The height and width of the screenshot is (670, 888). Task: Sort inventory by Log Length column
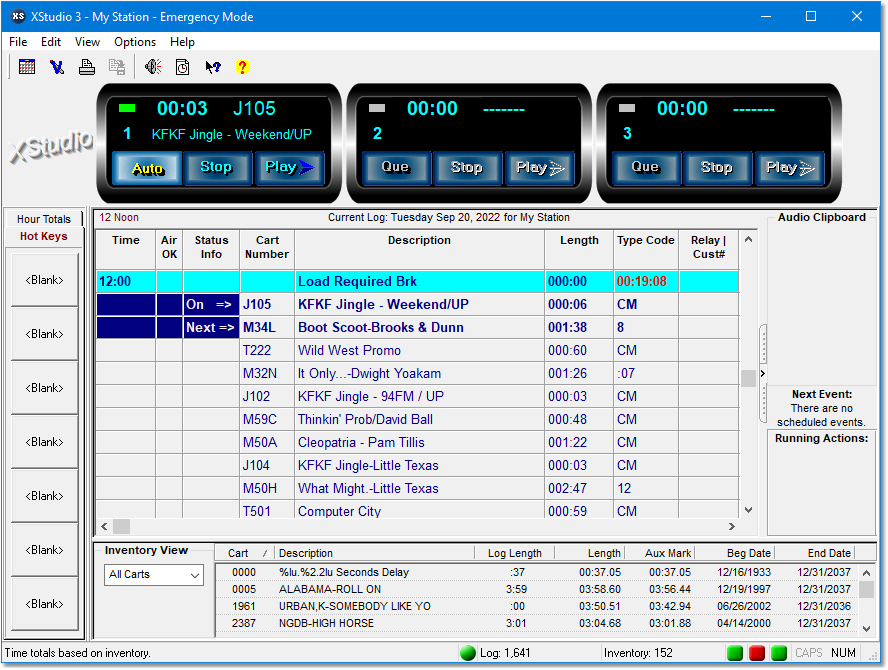[x=514, y=553]
